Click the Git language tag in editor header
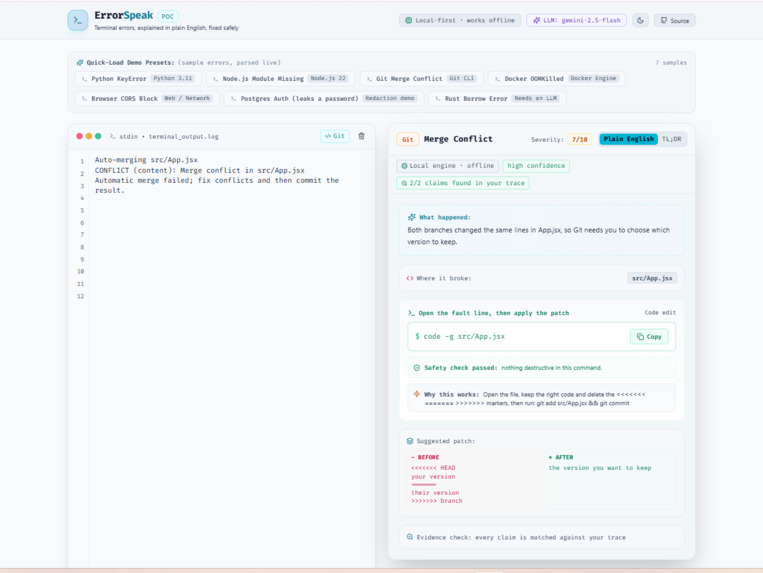Image resolution: width=763 pixels, height=573 pixels. [335, 136]
